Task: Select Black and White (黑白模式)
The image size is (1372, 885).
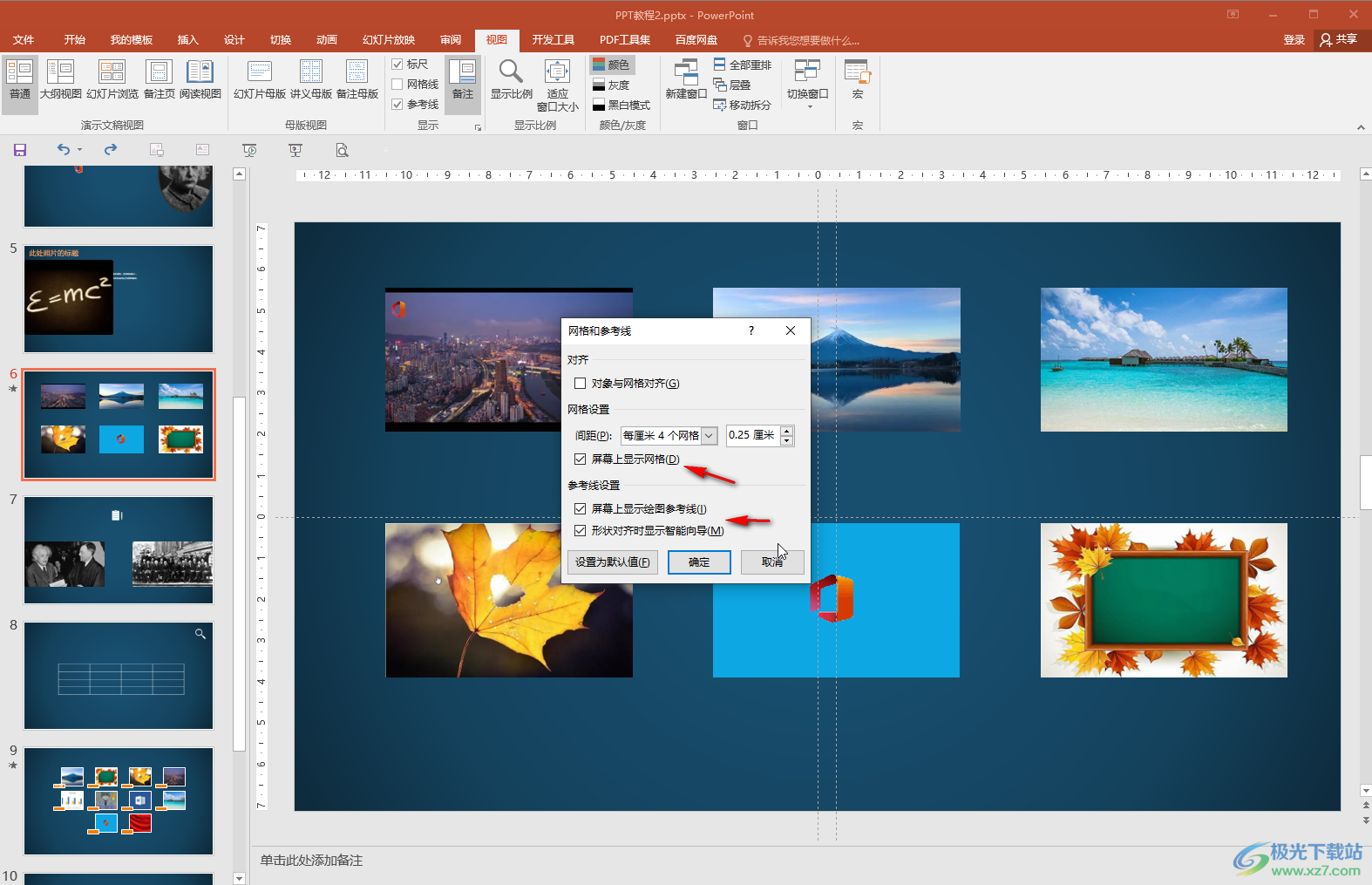Action: [x=621, y=105]
